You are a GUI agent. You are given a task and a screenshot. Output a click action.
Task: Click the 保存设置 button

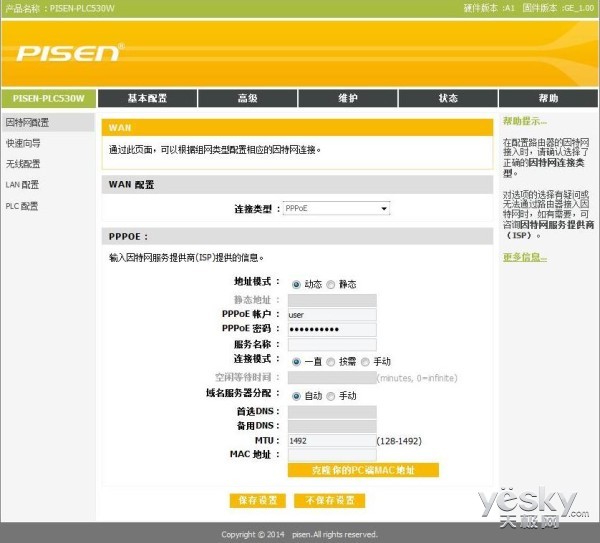tap(258, 501)
